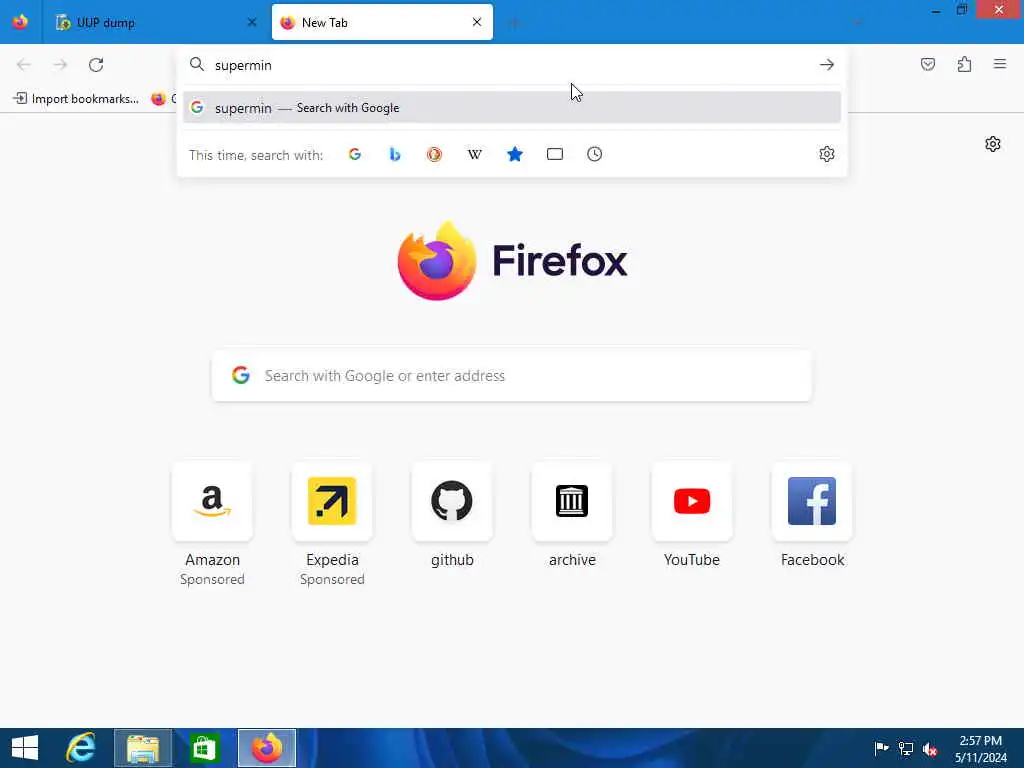Open list all tabs dropdown arrow
Screen dimensions: 1024x768
857,23
